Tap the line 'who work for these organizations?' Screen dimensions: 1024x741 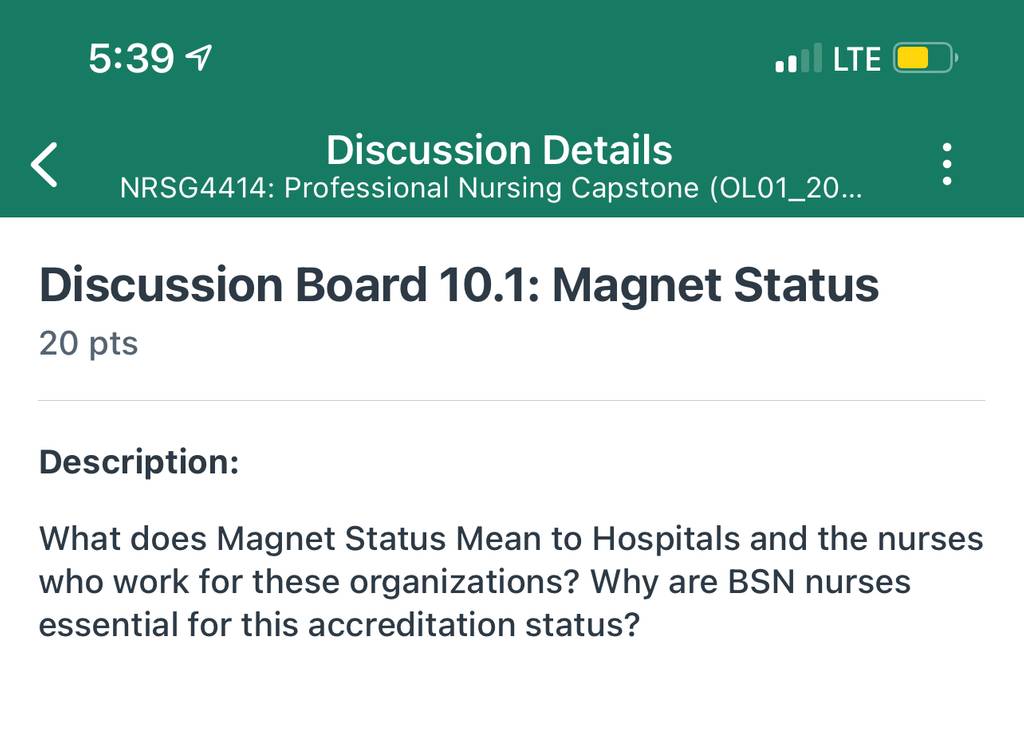(x=475, y=582)
